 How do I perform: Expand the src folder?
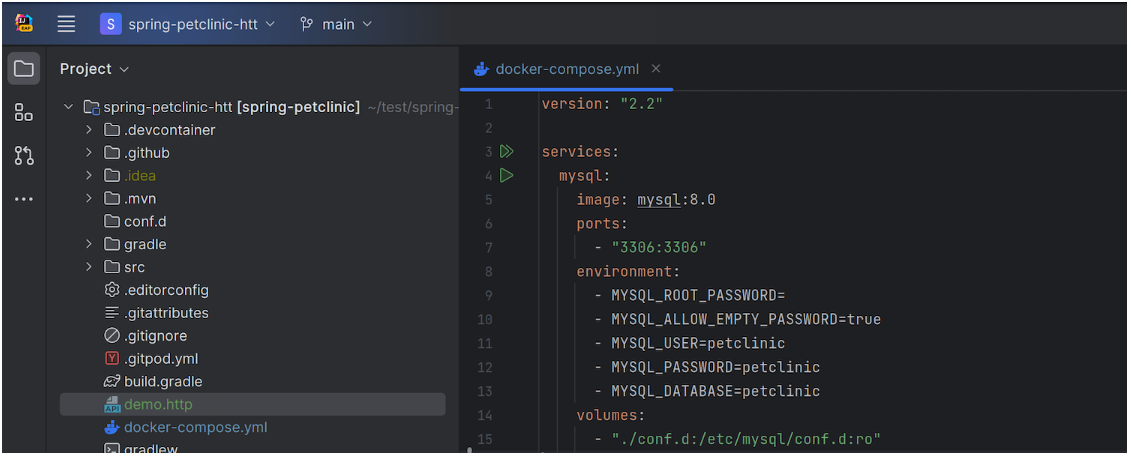click(x=89, y=267)
